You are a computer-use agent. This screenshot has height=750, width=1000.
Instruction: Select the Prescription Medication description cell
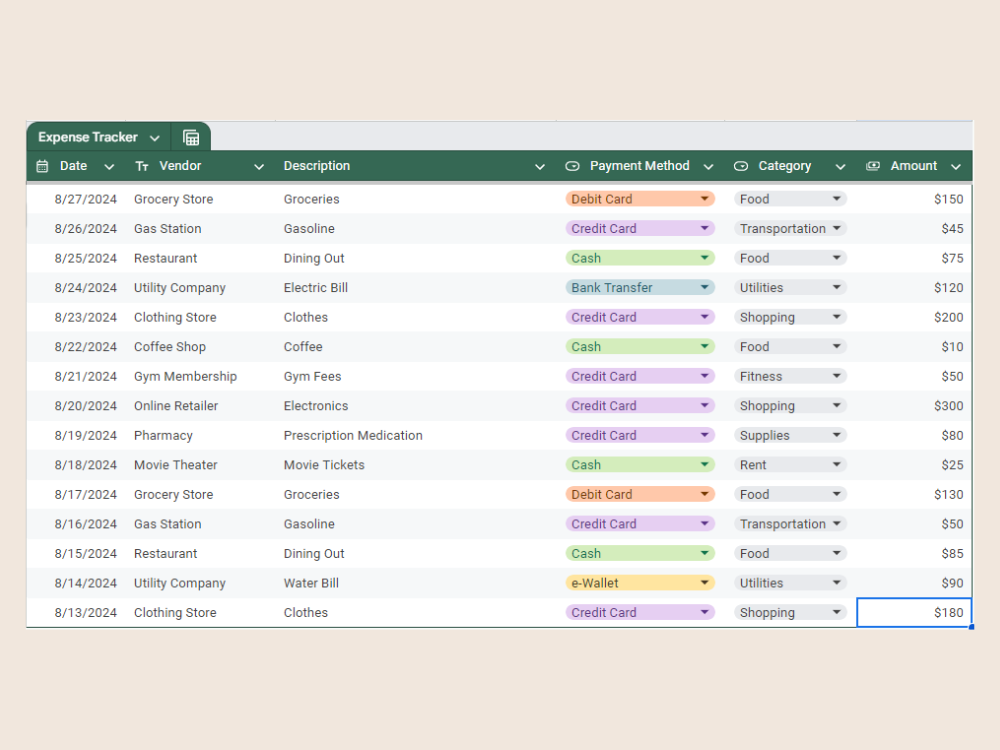point(353,436)
